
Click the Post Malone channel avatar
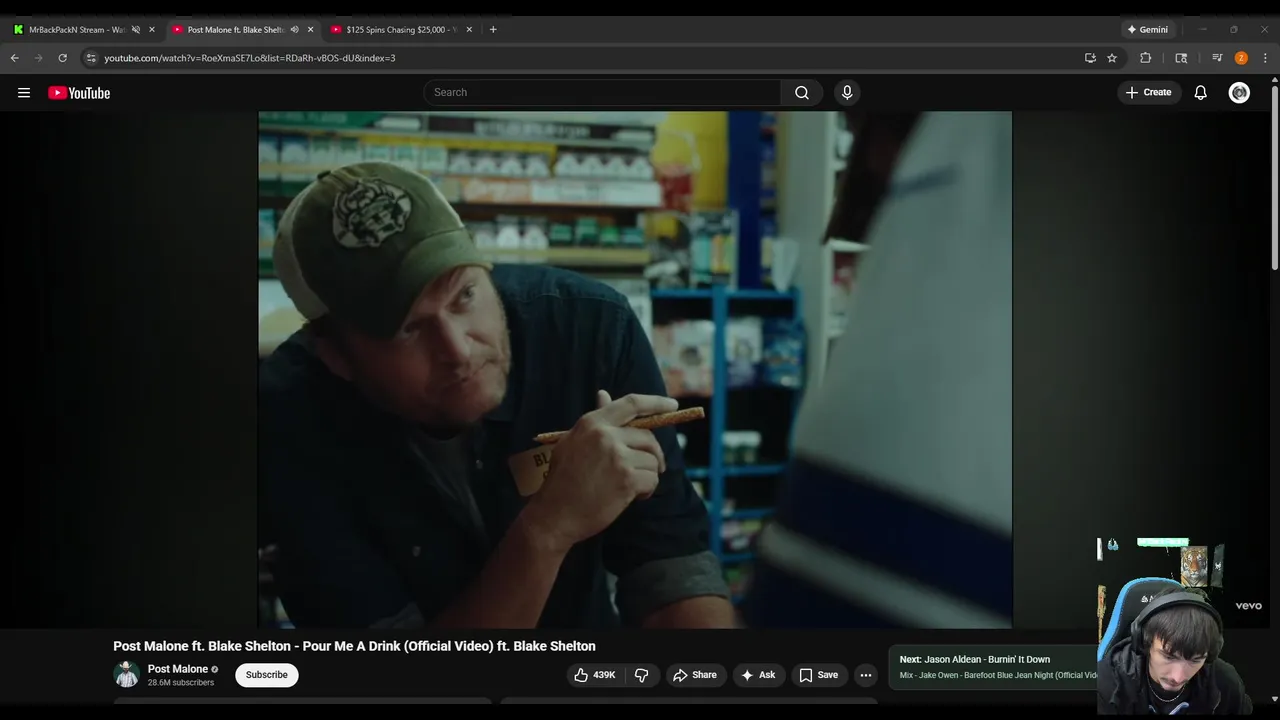tap(126, 674)
